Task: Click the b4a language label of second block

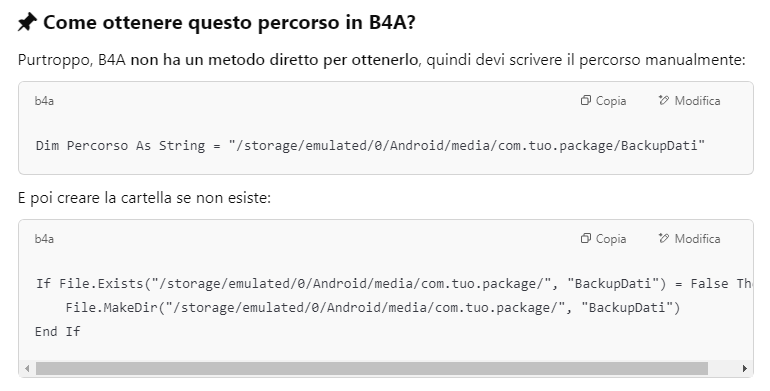Action: [x=44, y=239]
